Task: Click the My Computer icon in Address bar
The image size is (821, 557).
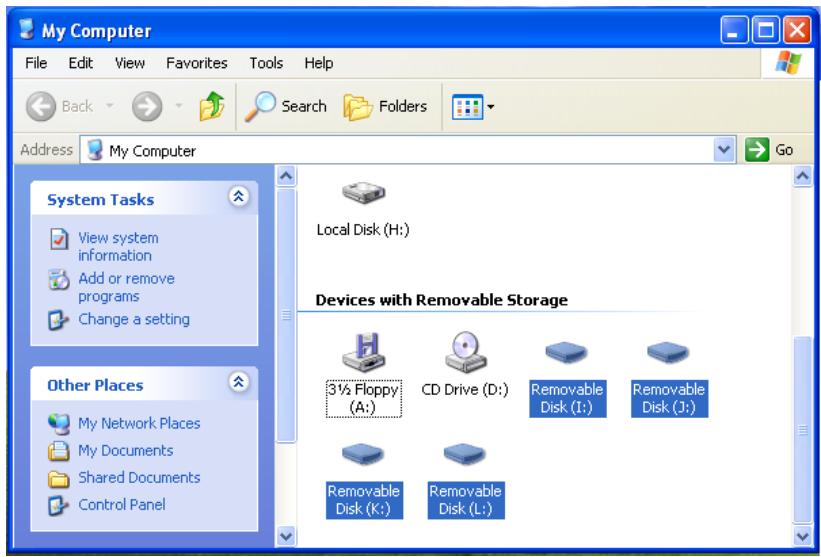Action: (x=95, y=150)
